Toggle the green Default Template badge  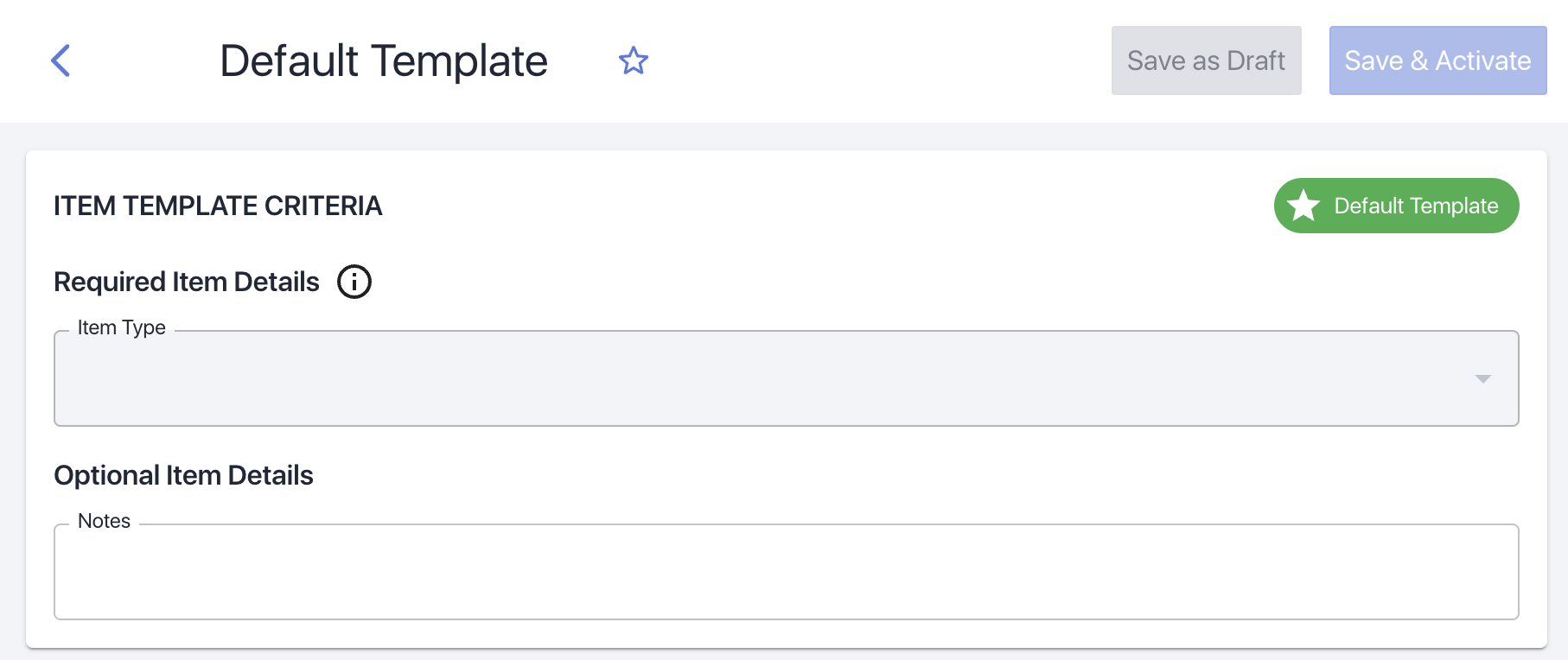click(1396, 206)
